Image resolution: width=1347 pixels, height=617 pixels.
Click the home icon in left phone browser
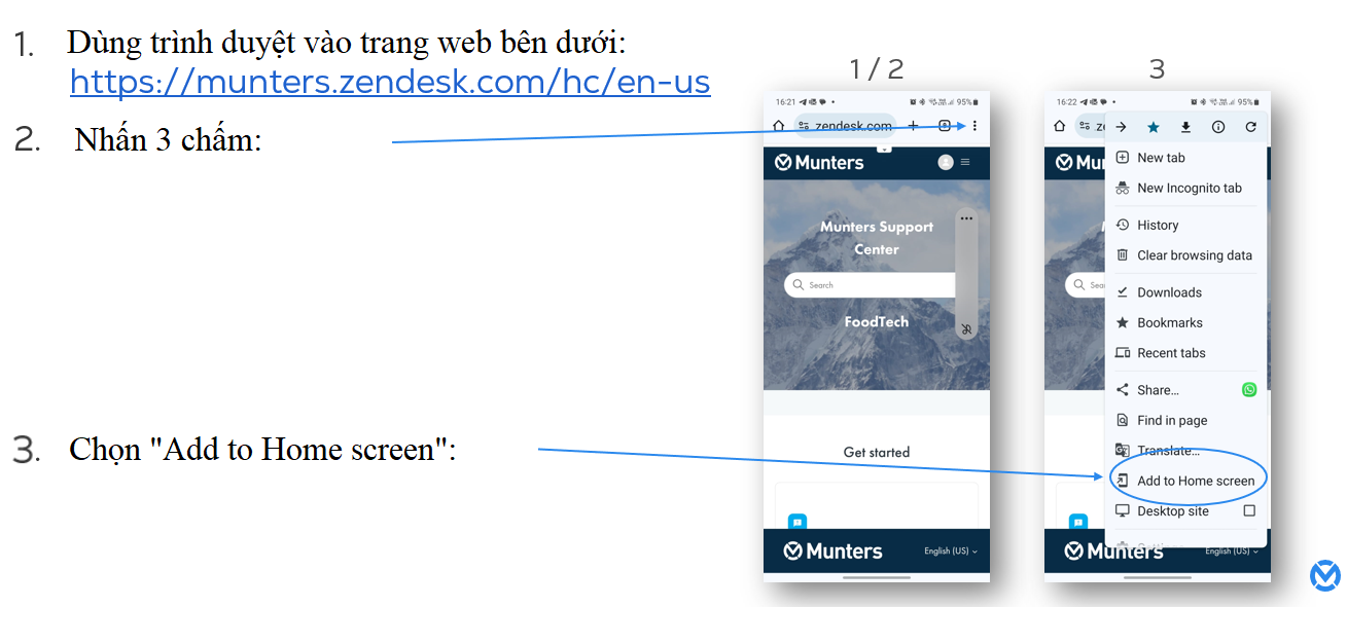[778, 126]
